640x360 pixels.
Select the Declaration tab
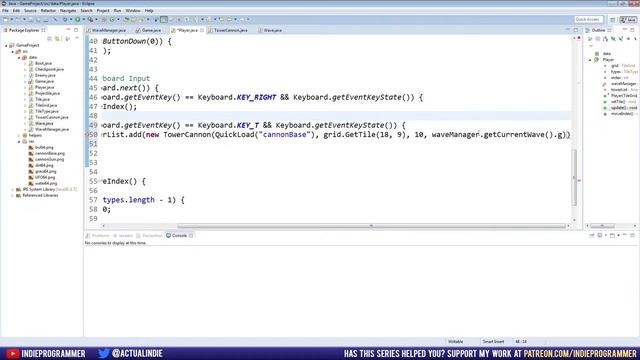[150, 236]
